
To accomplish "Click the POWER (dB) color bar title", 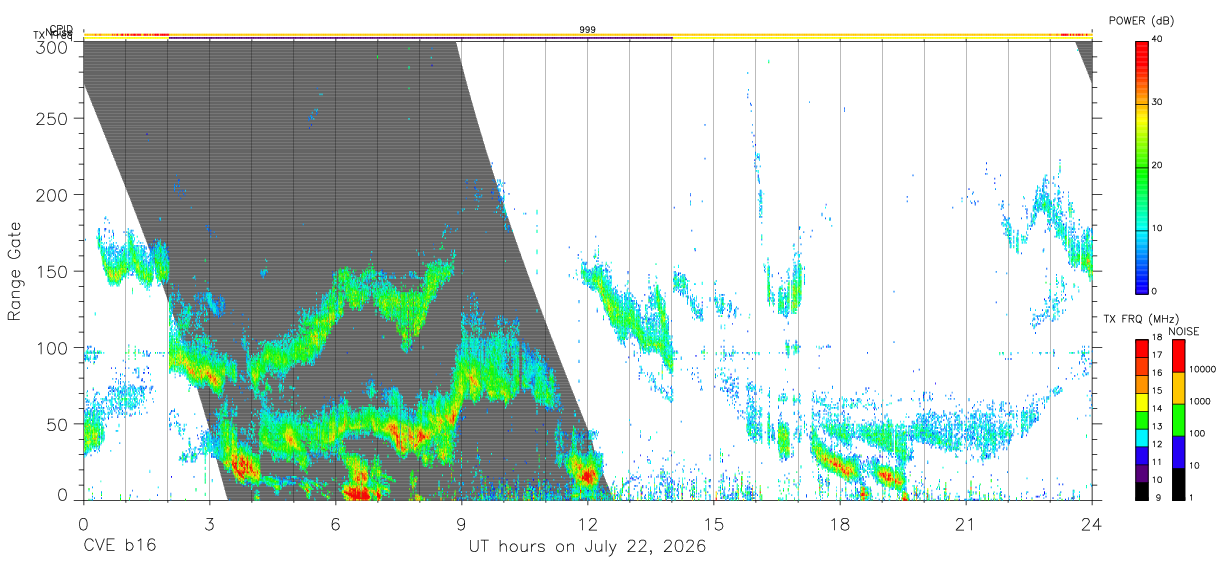I will coord(1141,21).
